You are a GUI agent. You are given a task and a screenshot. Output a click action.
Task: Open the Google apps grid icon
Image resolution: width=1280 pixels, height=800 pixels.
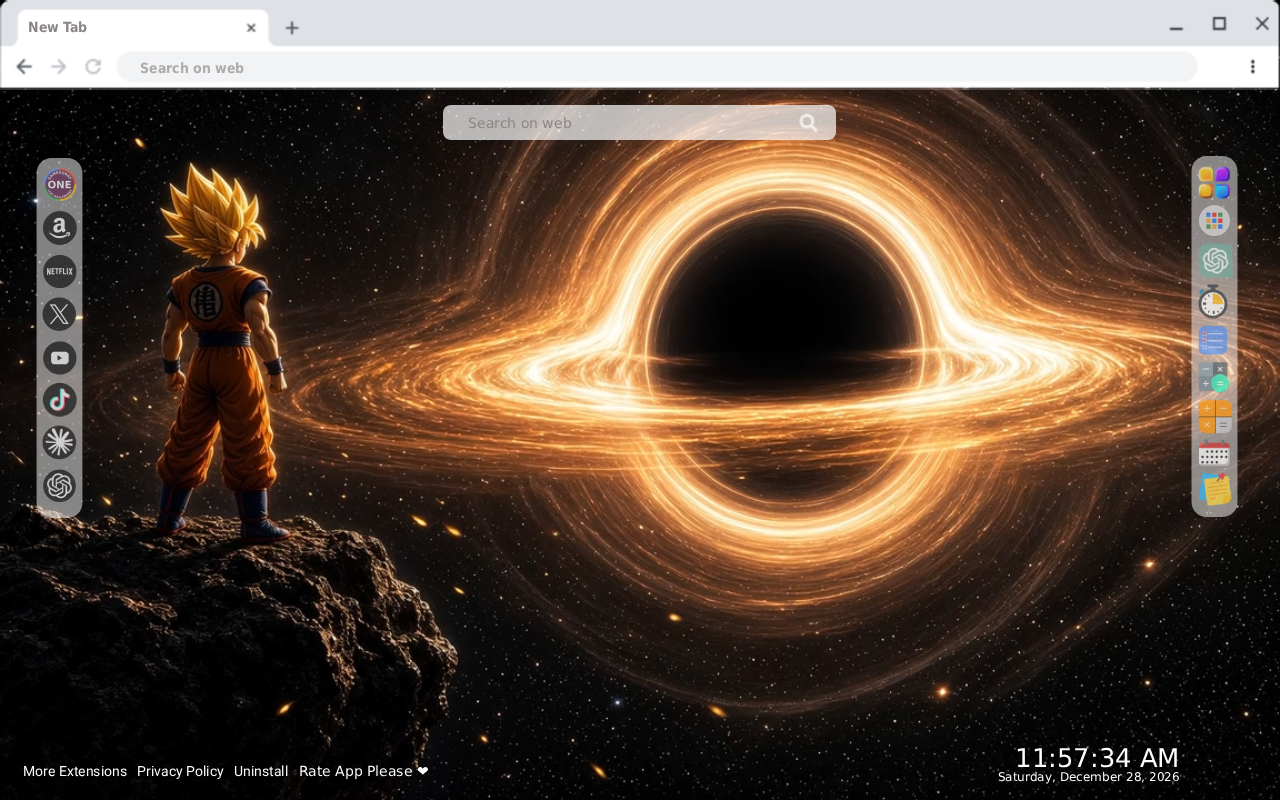click(x=1214, y=222)
